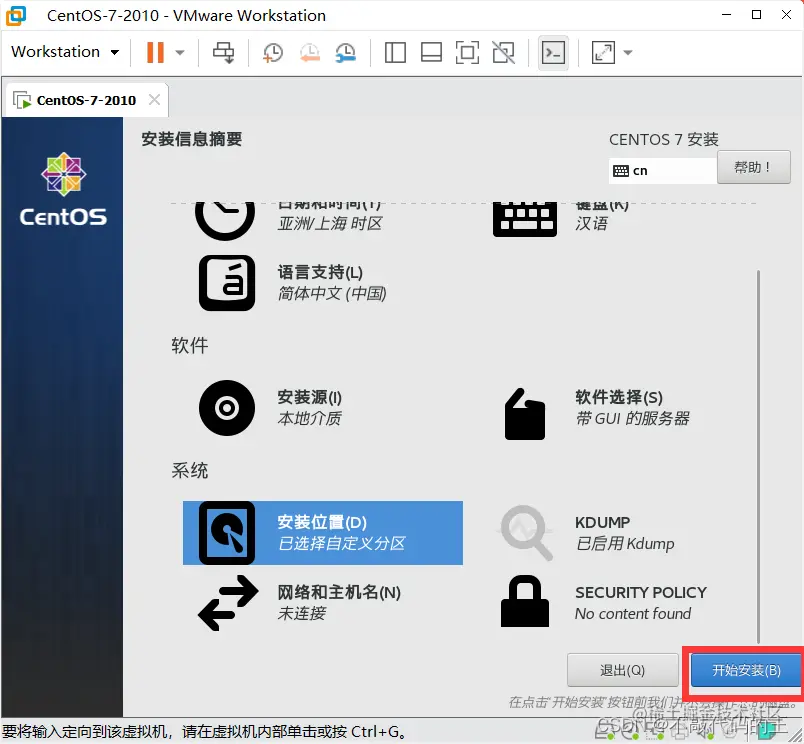Select 语言支持(L) label

pos(320,272)
